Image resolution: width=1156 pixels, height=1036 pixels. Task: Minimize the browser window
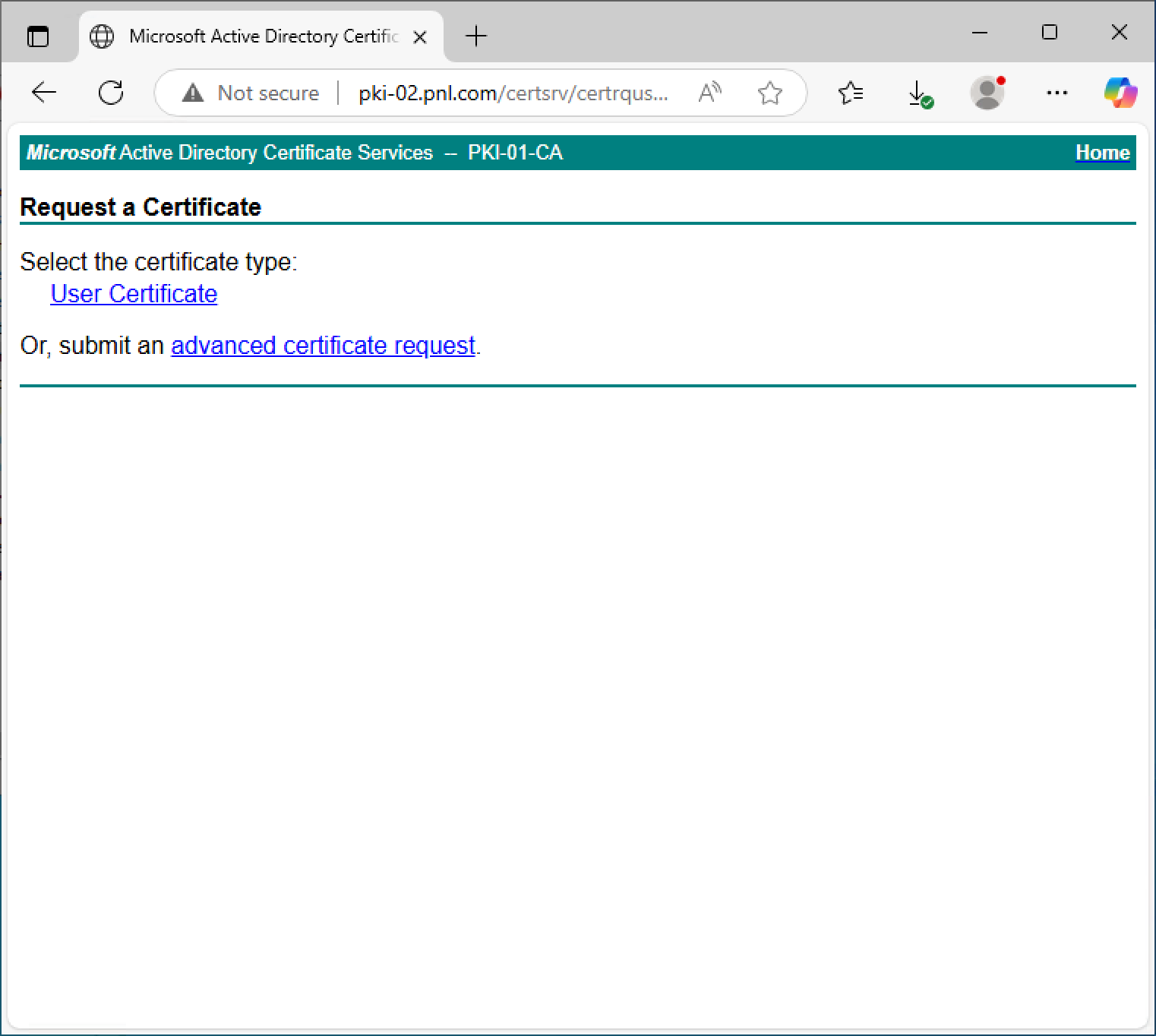(x=980, y=33)
